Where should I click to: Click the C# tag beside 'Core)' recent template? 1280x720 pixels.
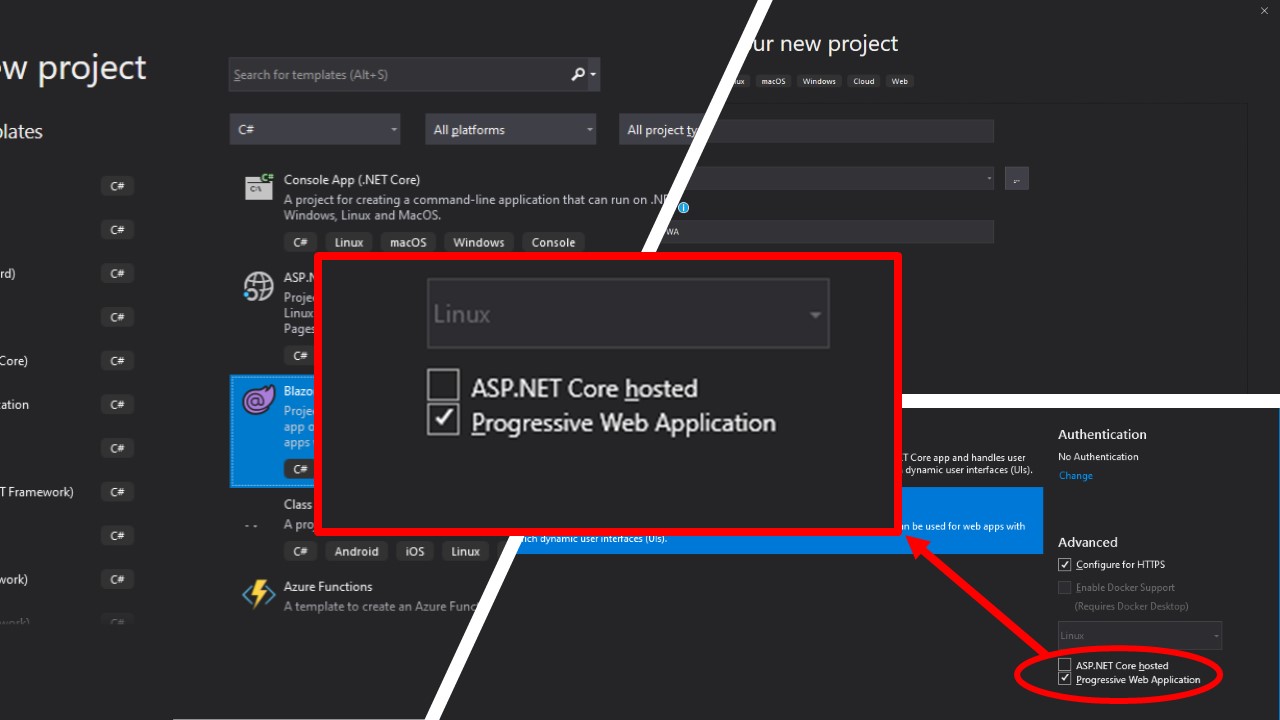117,361
